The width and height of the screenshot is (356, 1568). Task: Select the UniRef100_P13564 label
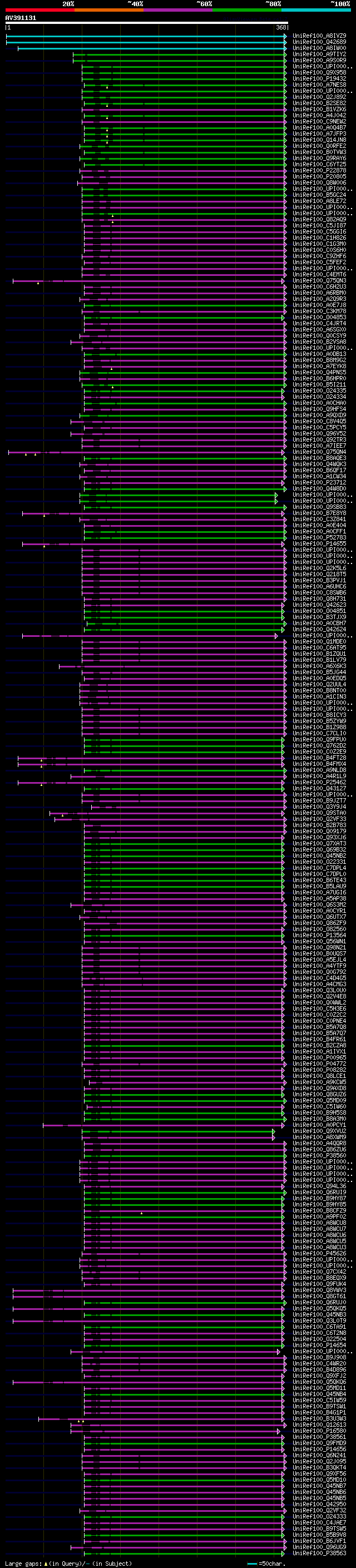319,935
